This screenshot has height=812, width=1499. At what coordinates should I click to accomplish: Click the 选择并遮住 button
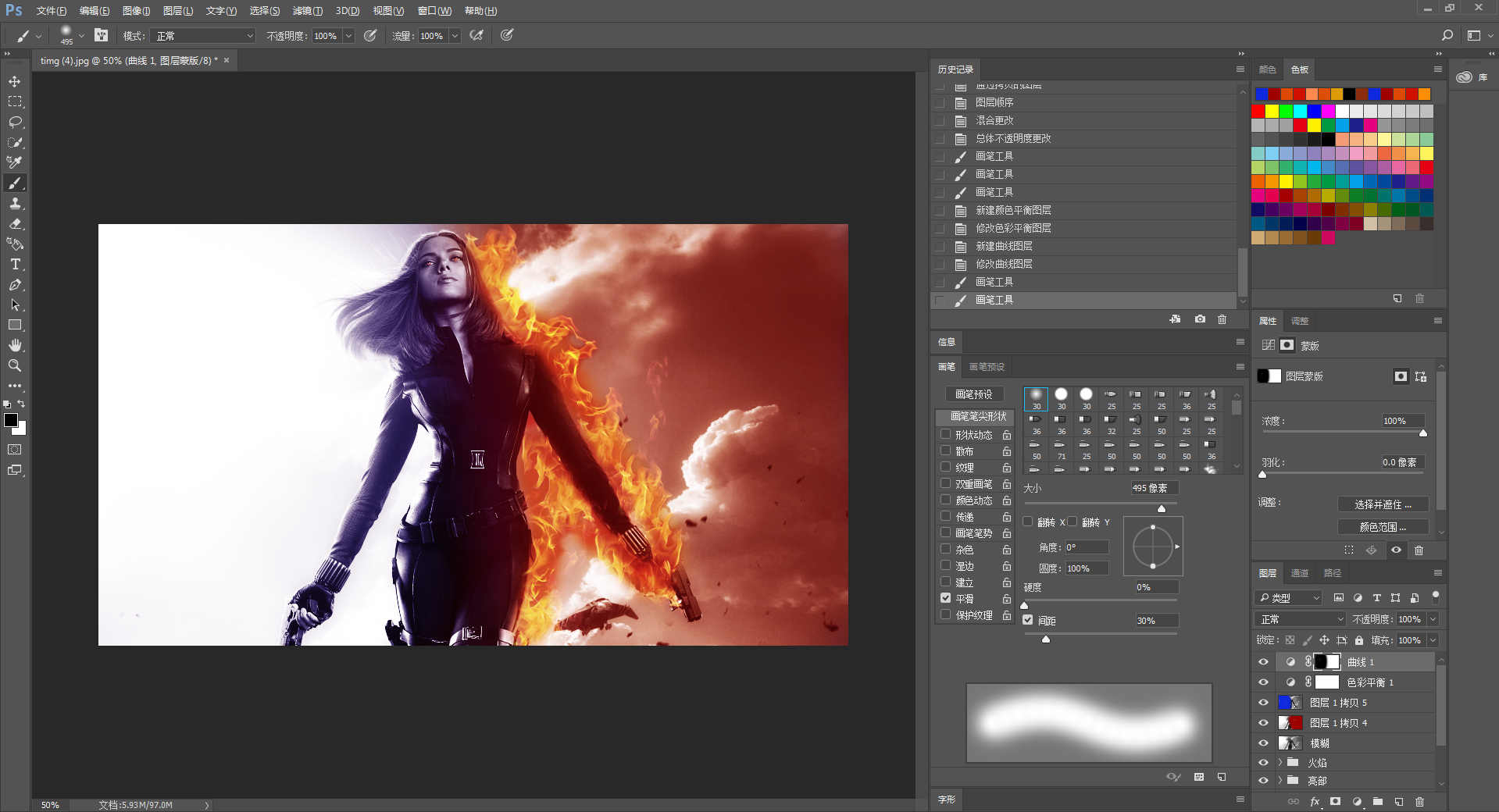pos(1383,504)
